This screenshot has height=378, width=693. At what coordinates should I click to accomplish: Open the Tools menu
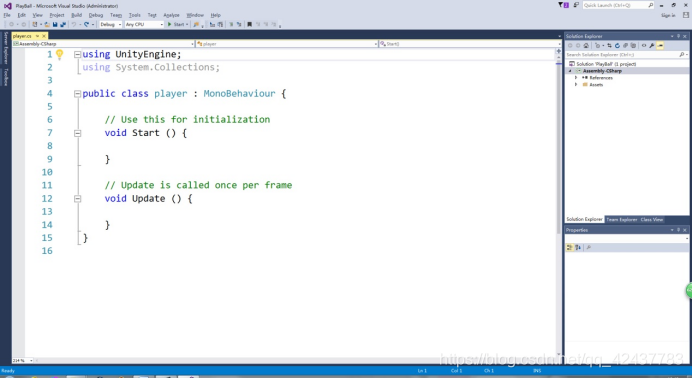coord(134,15)
